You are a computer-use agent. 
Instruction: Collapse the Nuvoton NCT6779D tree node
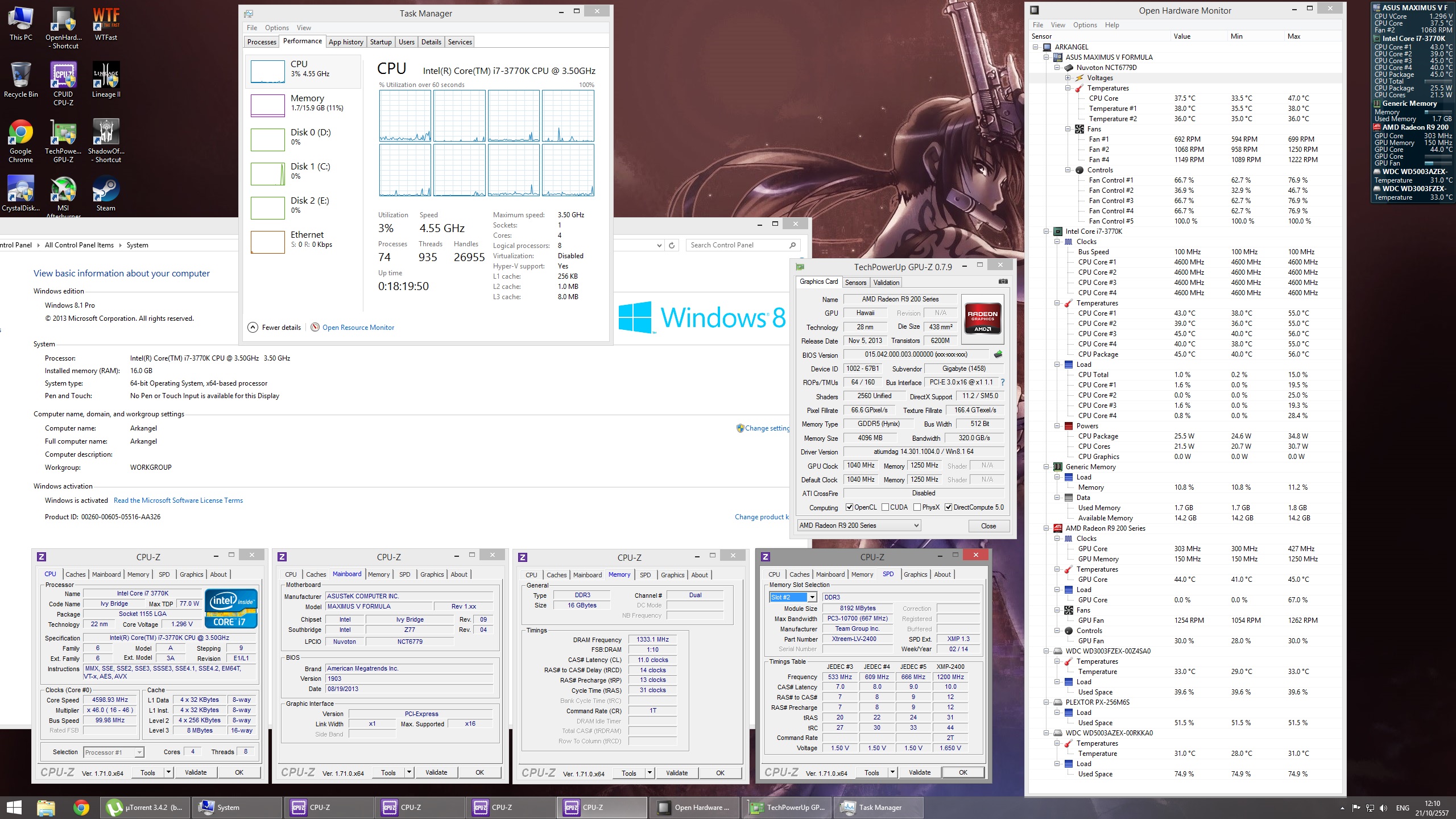click(1057, 68)
